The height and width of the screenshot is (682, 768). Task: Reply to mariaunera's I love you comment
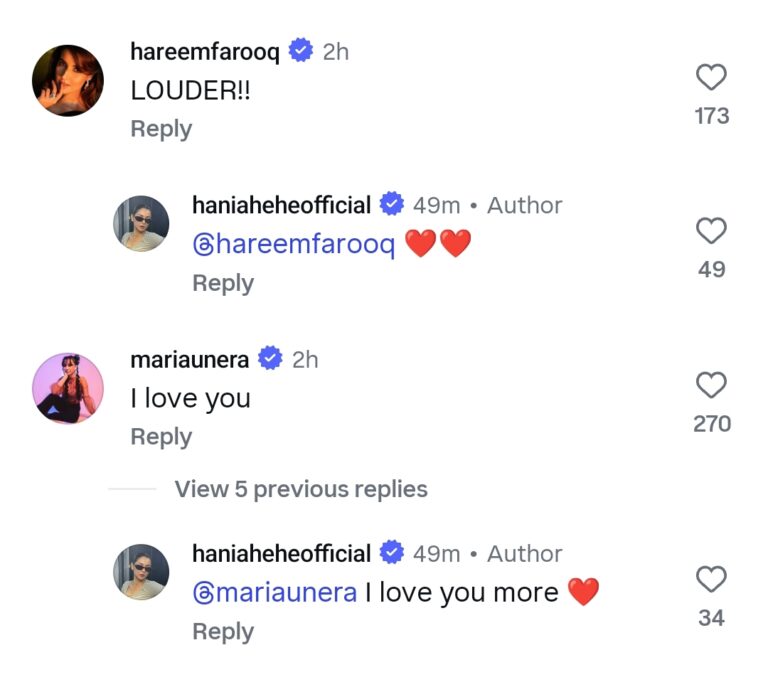pyautogui.click(x=161, y=437)
